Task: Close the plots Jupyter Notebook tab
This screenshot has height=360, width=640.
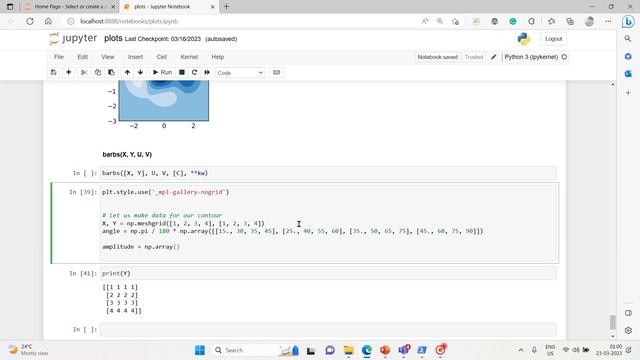Action: 212,7
